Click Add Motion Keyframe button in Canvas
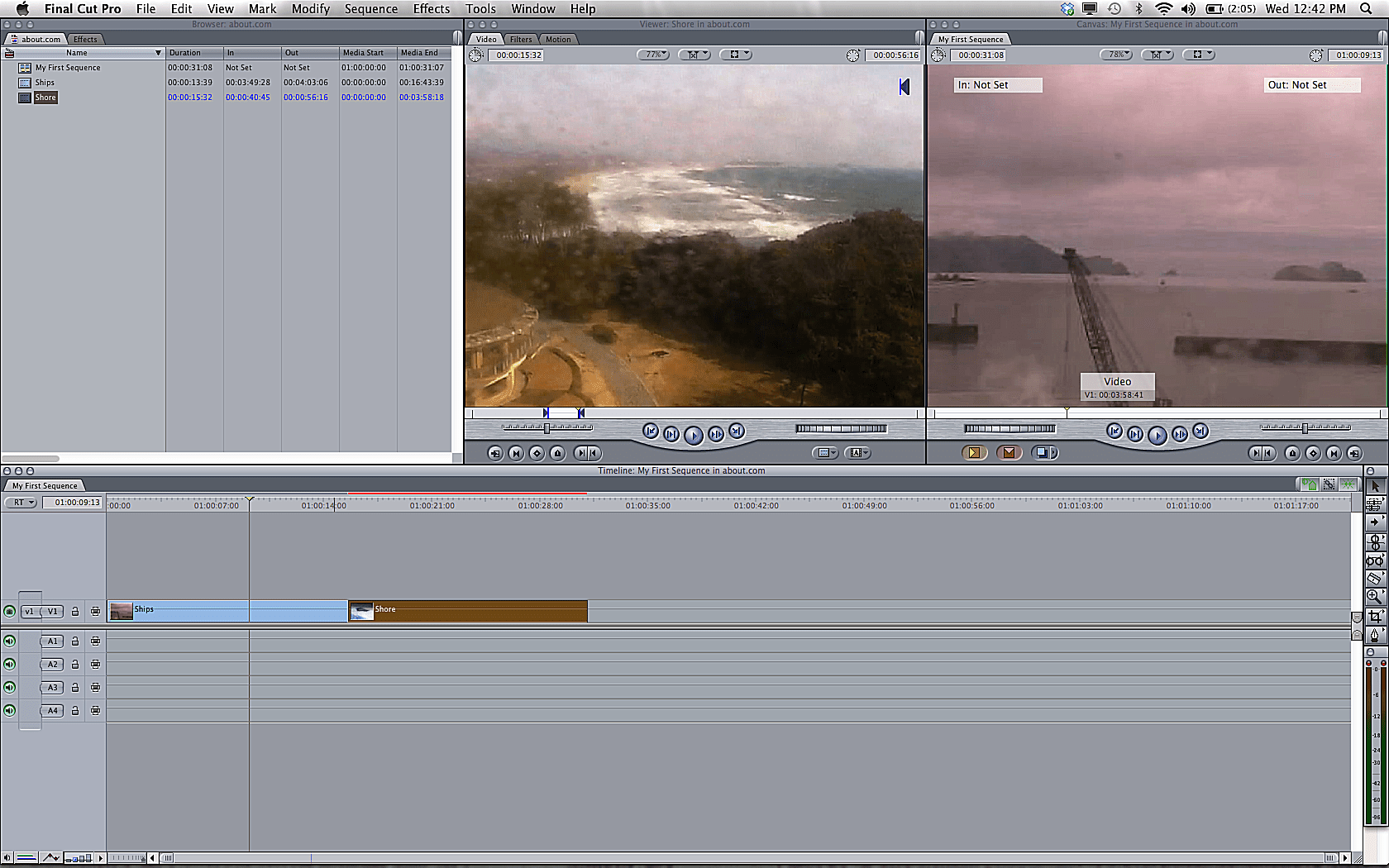Image resolution: width=1389 pixels, height=868 pixels. point(1313,453)
